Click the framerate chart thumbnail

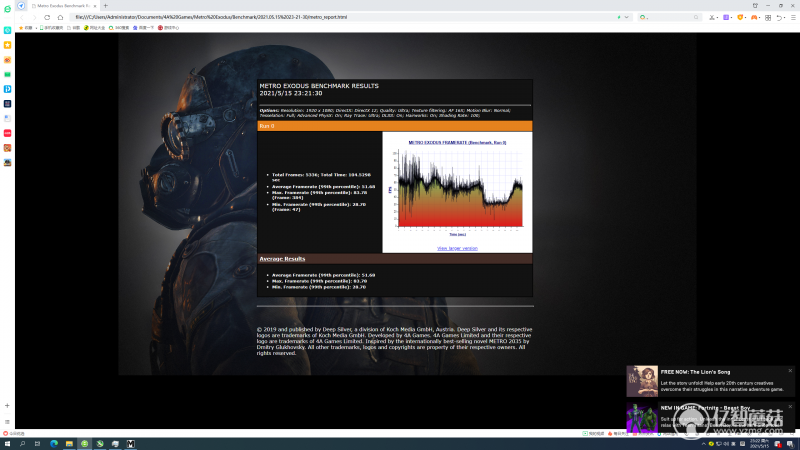pyautogui.click(x=457, y=189)
